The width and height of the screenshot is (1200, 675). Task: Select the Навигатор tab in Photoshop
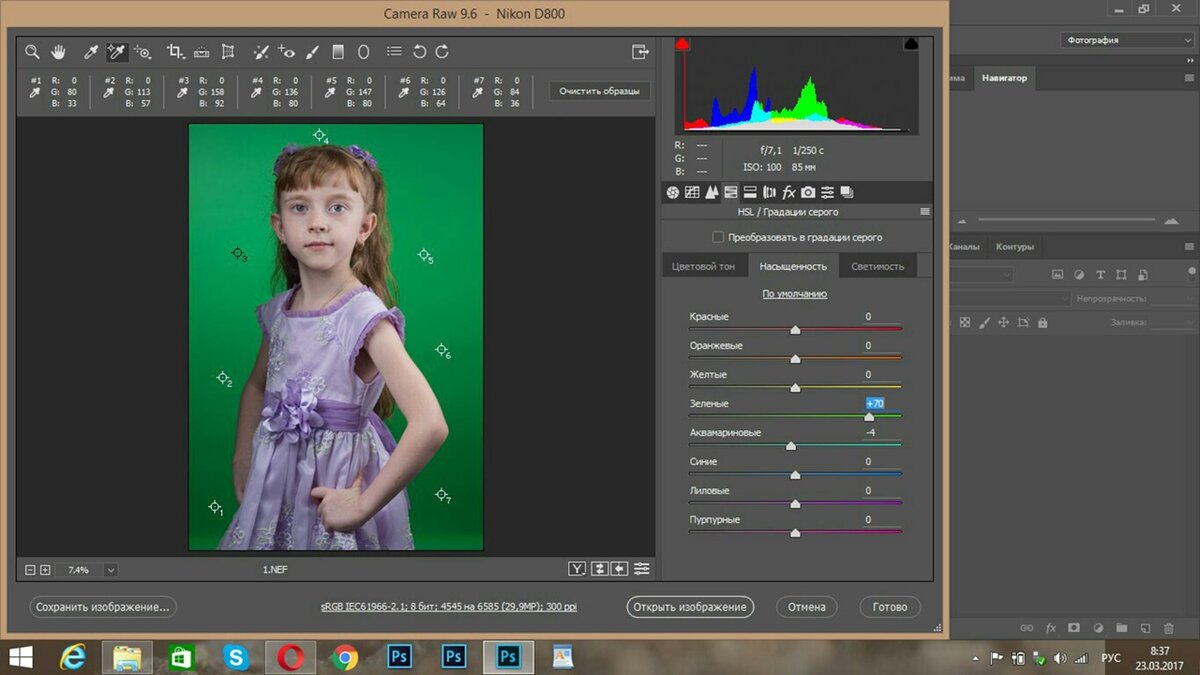pyautogui.click(x=1003, y=77)
